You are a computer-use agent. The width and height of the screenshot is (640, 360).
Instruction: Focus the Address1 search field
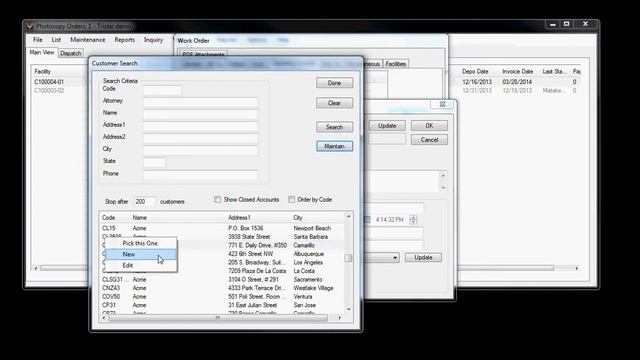(x=200, y=126)
